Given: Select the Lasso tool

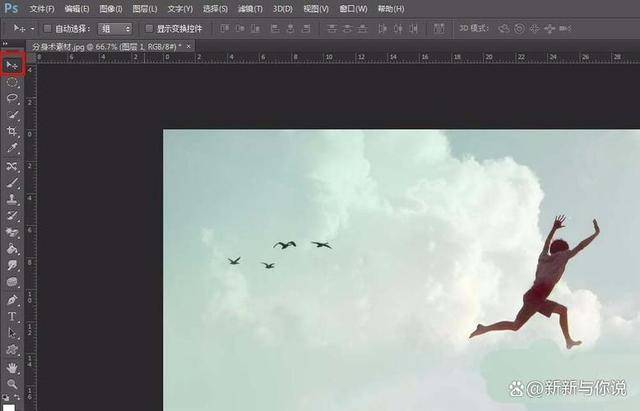Looking at the screenshot, I should tap(12, 99).
